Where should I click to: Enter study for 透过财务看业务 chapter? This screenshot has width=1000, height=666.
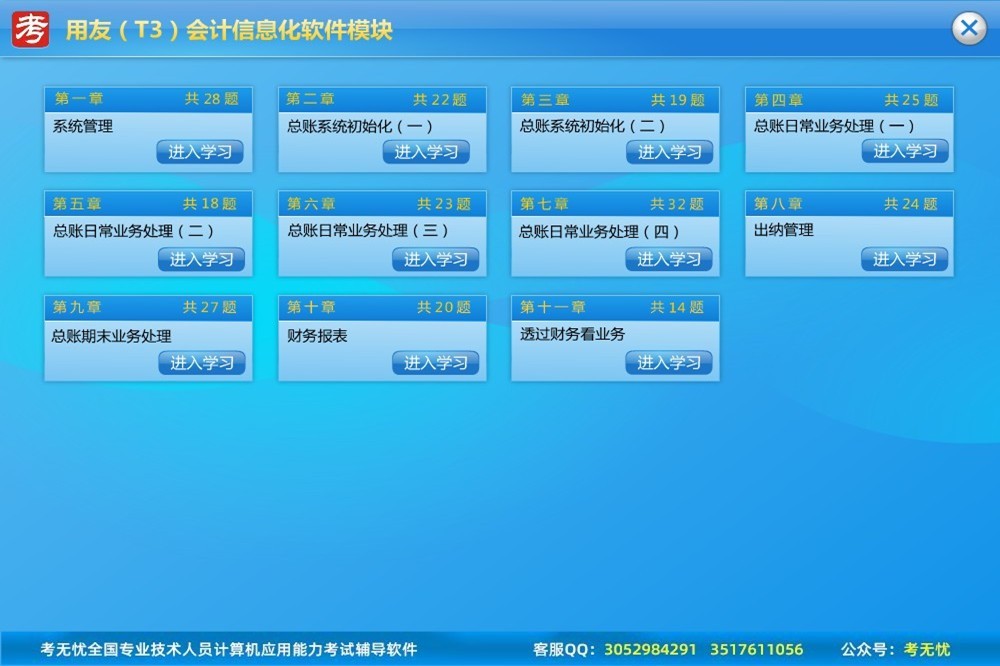[669, 362]
